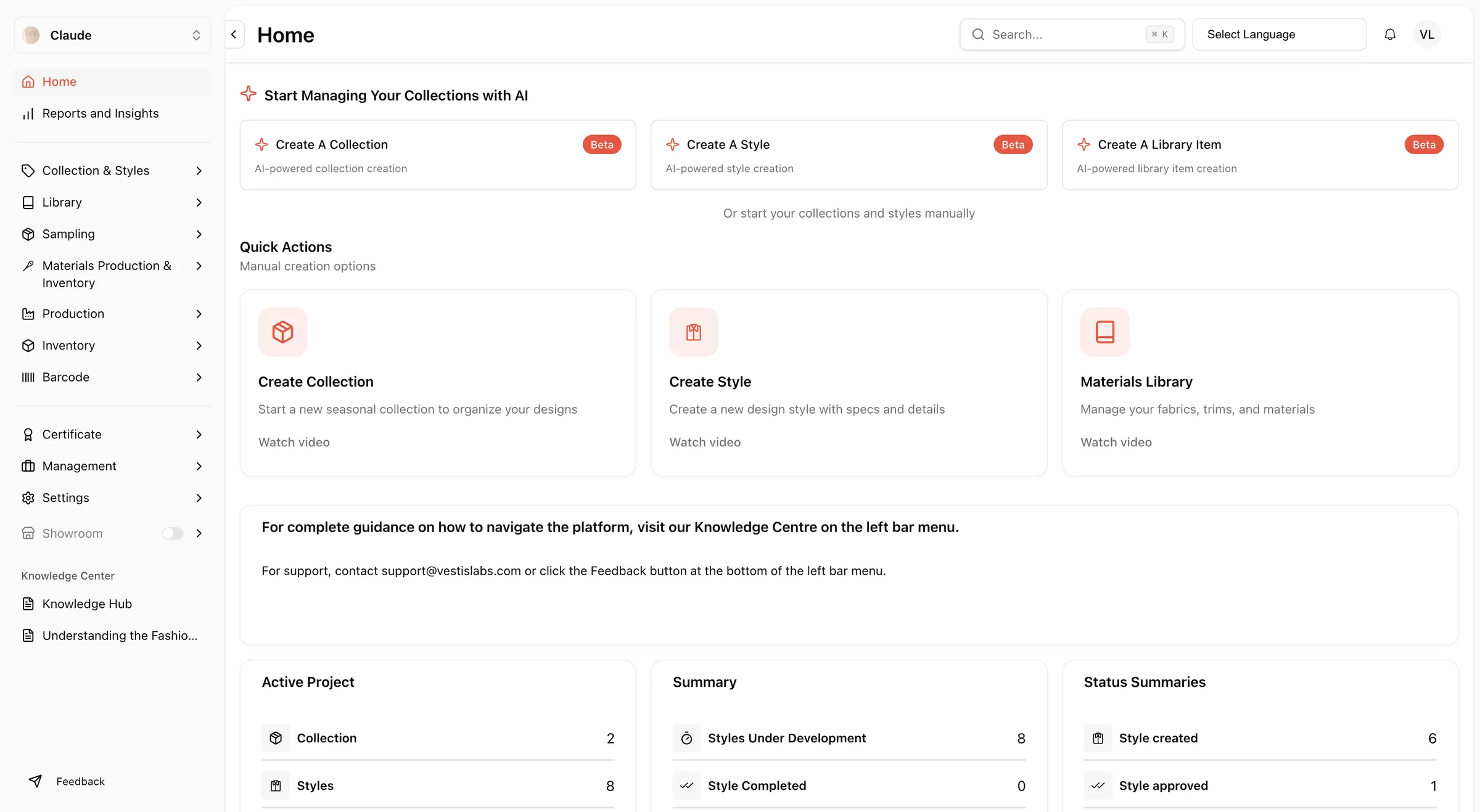
Task: Click the Reports and Insights chart icon
Action: 28,113
